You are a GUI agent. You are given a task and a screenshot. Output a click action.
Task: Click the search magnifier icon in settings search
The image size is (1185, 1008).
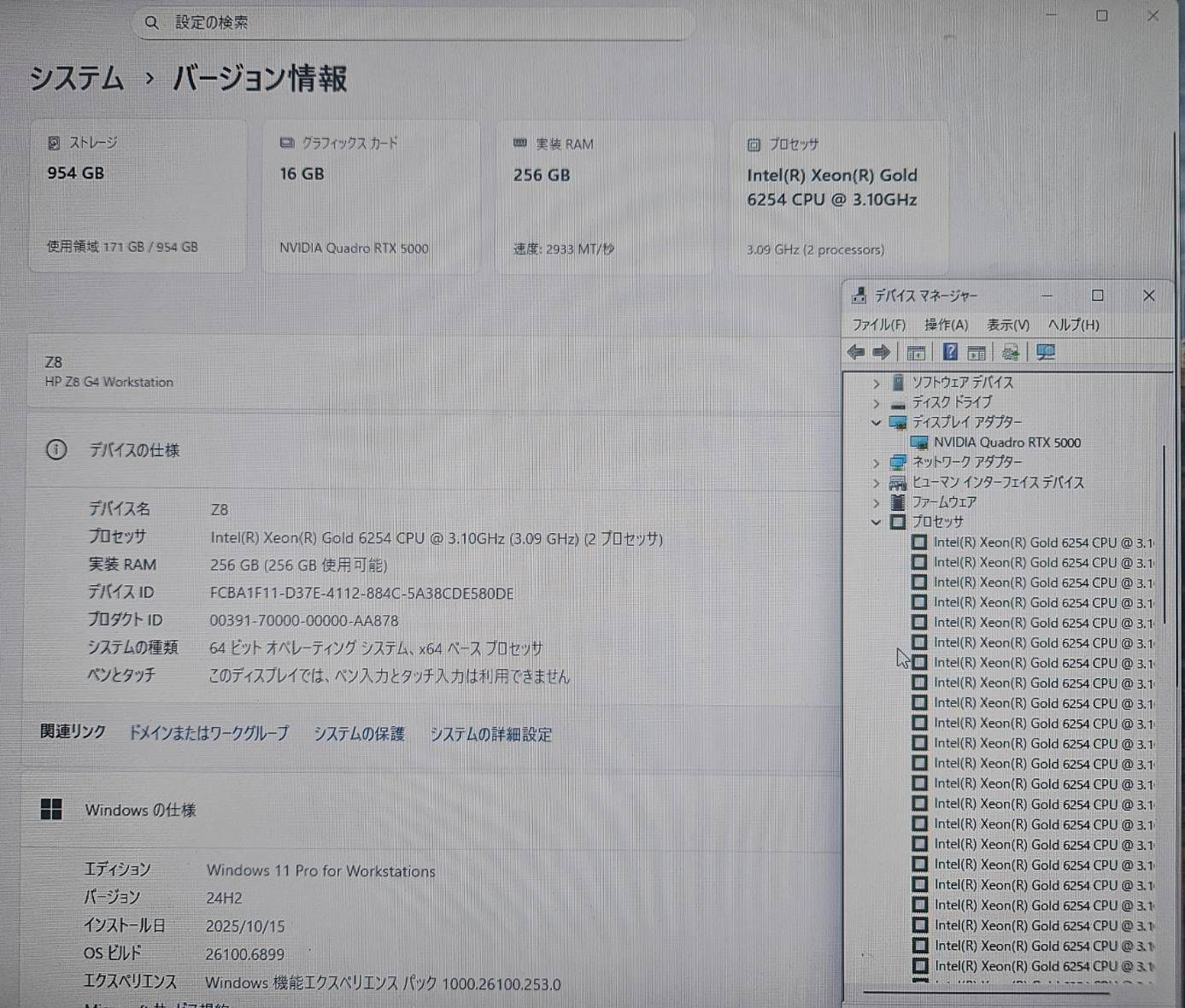click(151, 23)
